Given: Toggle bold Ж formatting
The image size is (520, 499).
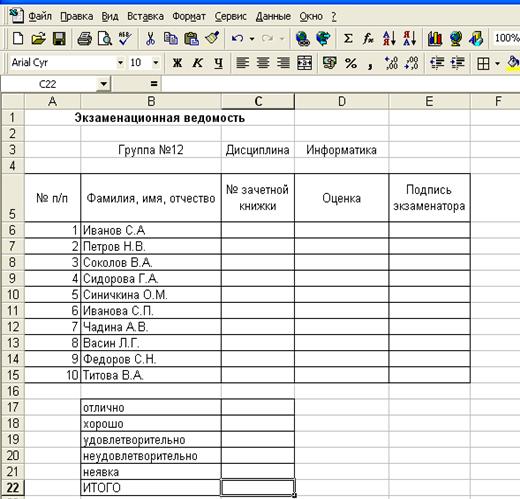Looking at the screenshot, I should 177,63.
